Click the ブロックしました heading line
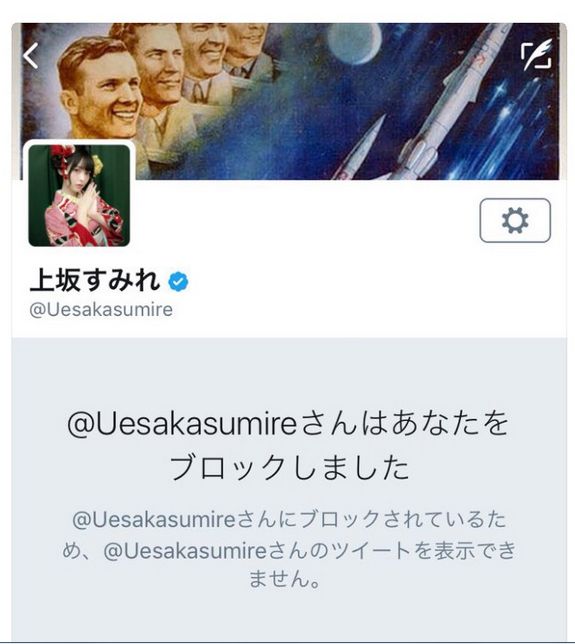Image resolution: width=575 pixels, height=644 pixels. (290, 467)
